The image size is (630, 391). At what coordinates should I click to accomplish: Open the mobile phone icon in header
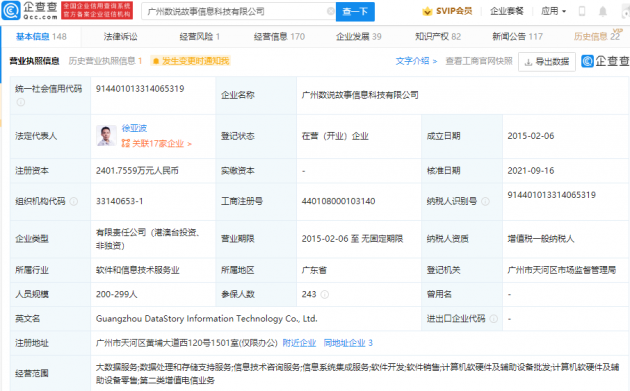pos(581,11)
